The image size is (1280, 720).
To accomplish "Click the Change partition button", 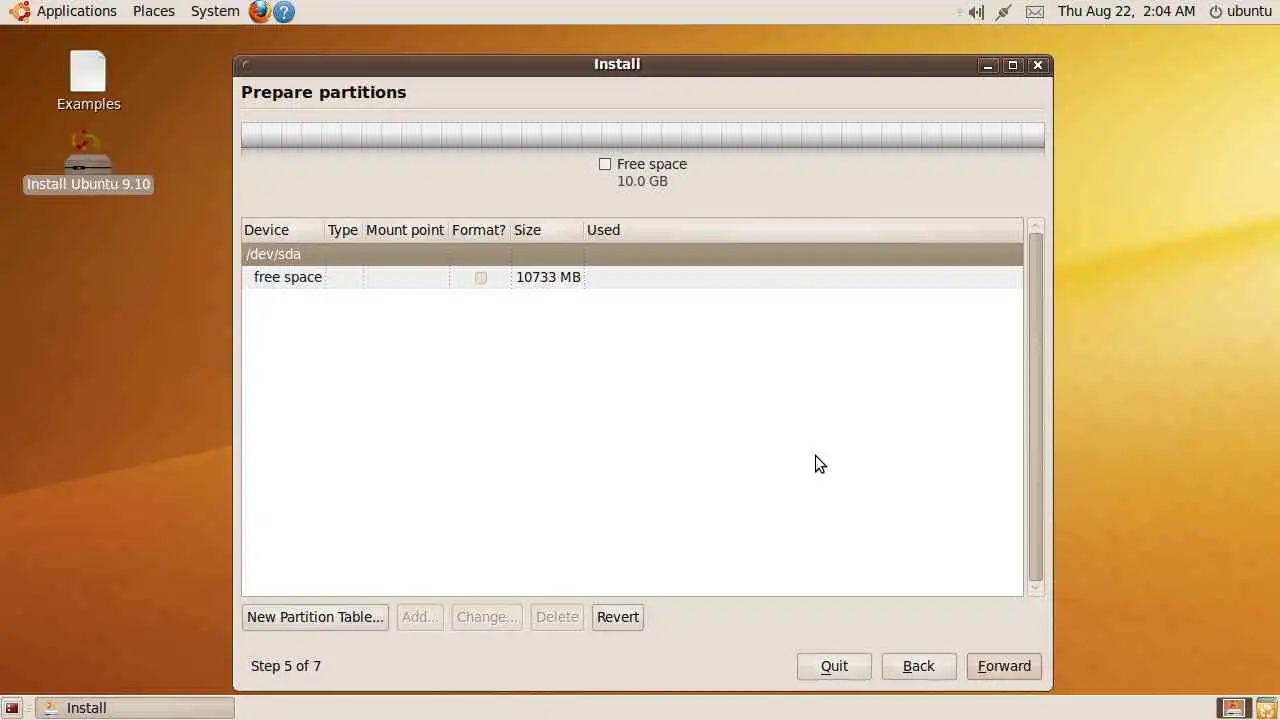I will coord(487,617).
